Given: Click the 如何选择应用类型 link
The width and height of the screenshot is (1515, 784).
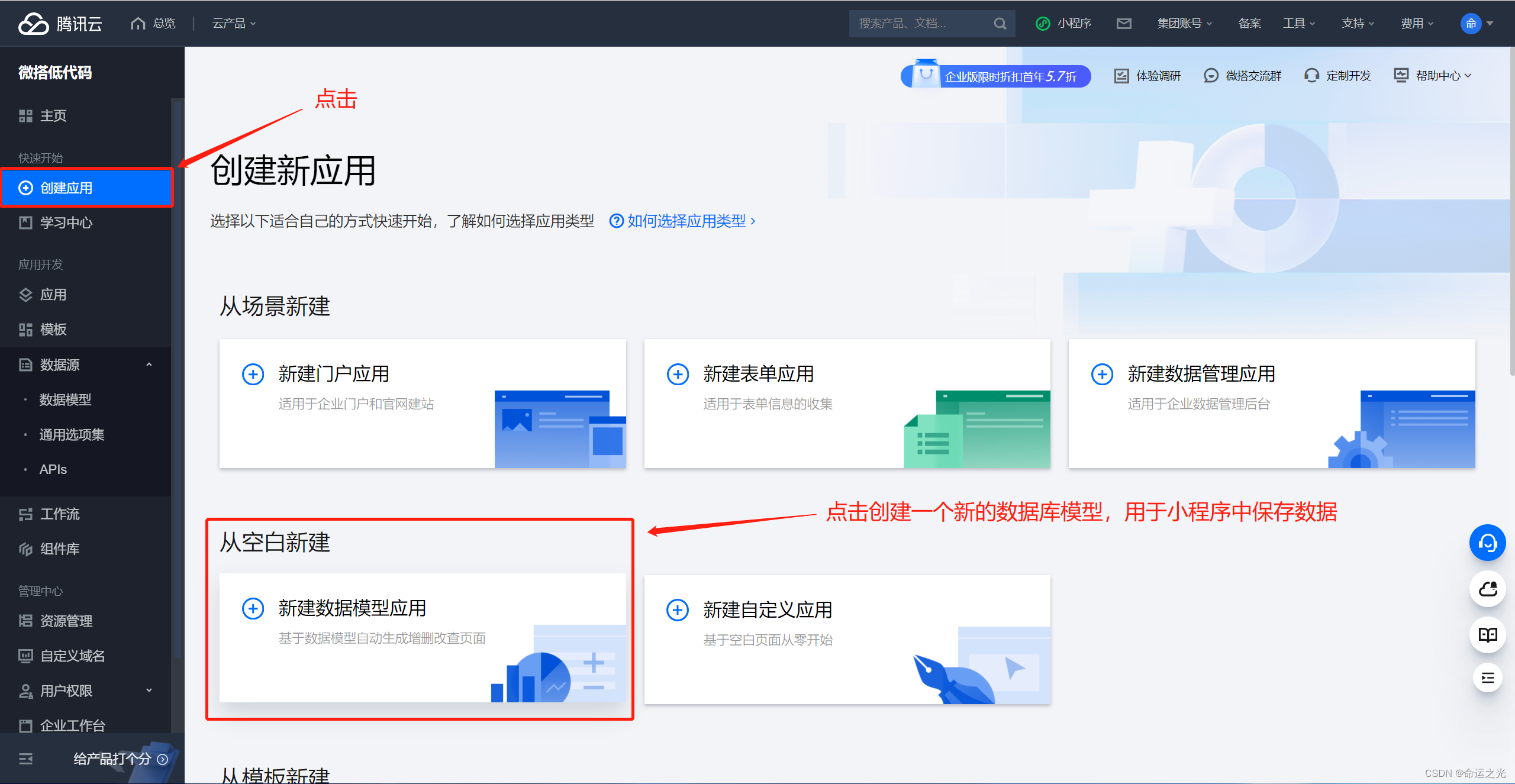Looking at the screenshot, I should (x=685, y=221).
